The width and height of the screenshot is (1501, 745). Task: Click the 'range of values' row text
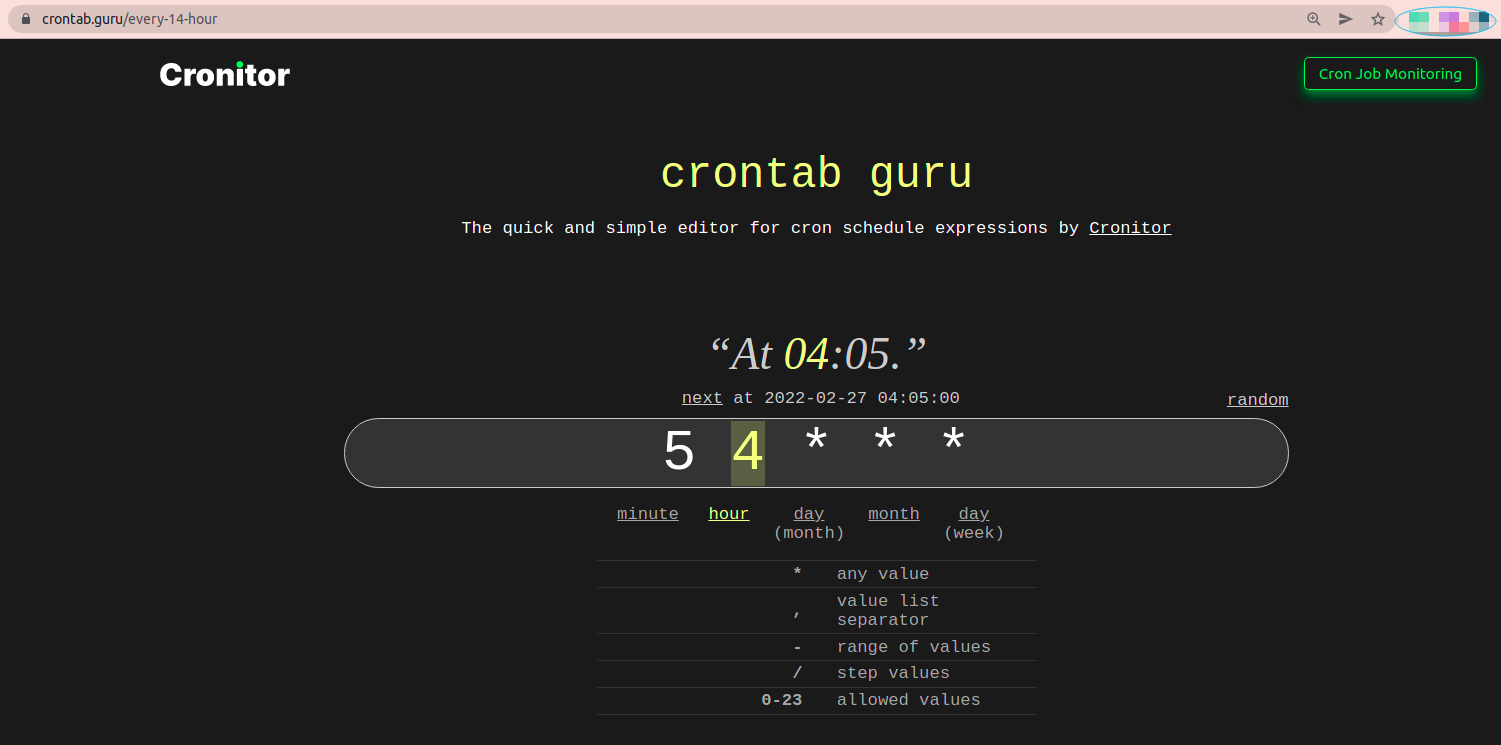[x=914, y=647]
